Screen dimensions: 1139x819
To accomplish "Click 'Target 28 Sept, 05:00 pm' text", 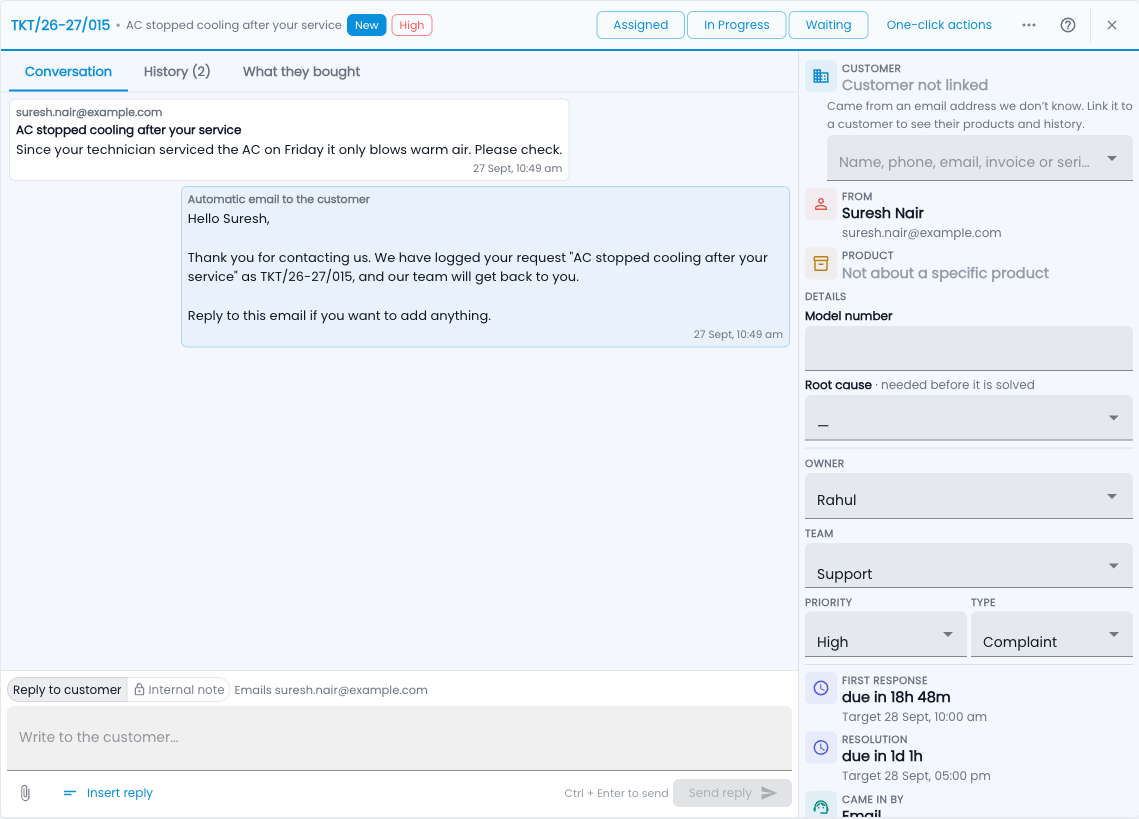I will click(916, 775).
